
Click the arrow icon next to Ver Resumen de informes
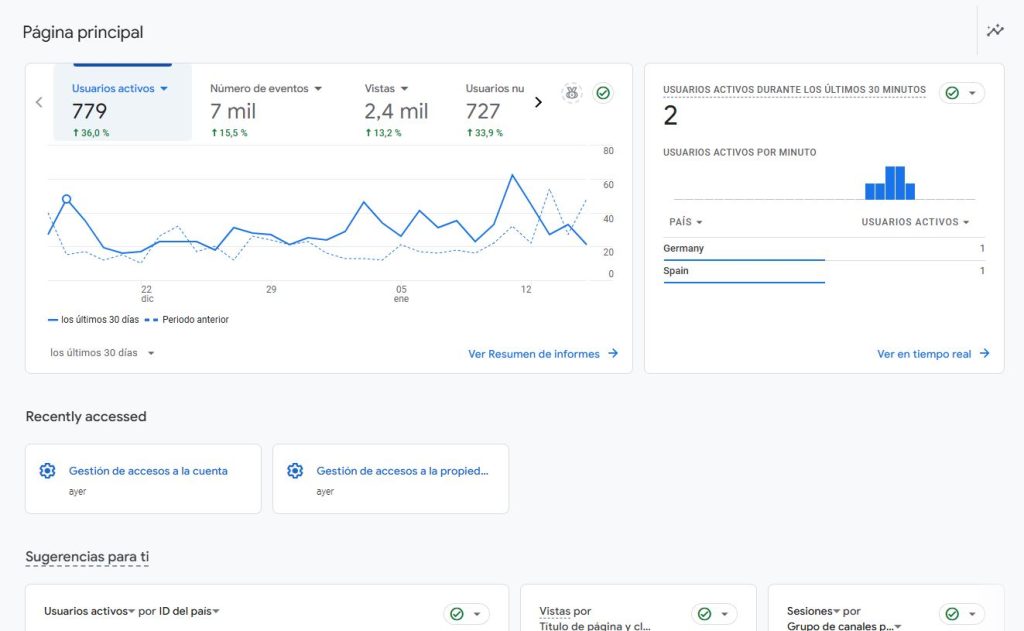tap(613, 353)
